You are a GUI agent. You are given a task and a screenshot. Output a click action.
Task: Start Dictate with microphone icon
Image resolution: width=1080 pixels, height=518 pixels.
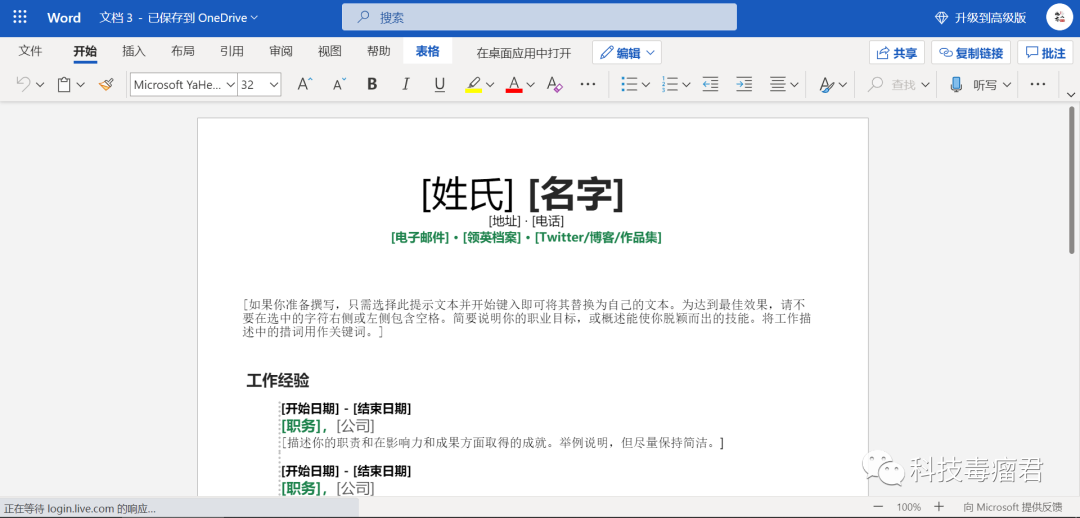(956, 84)
